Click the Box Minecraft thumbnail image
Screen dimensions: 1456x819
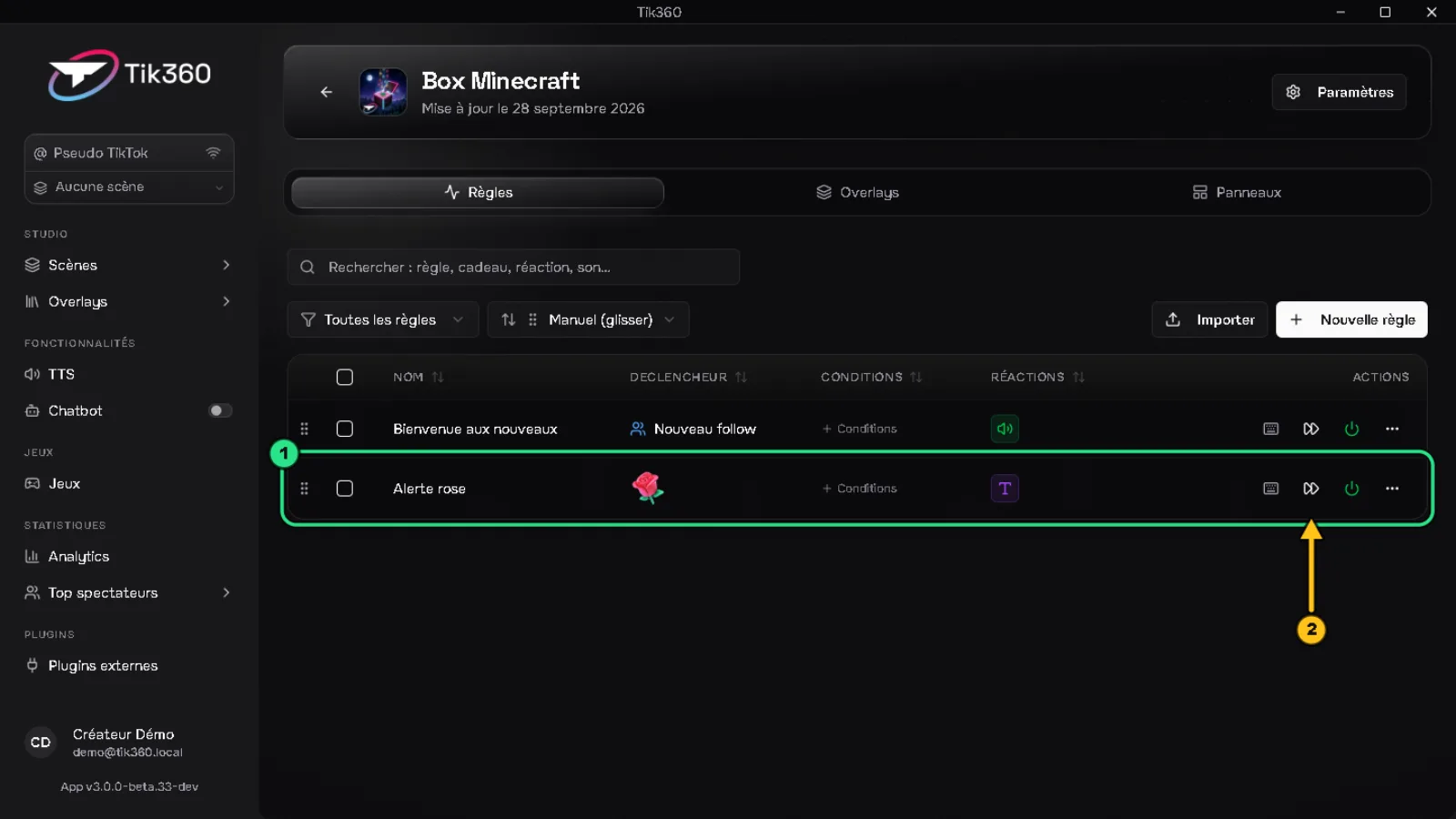[x=383, y=92]
